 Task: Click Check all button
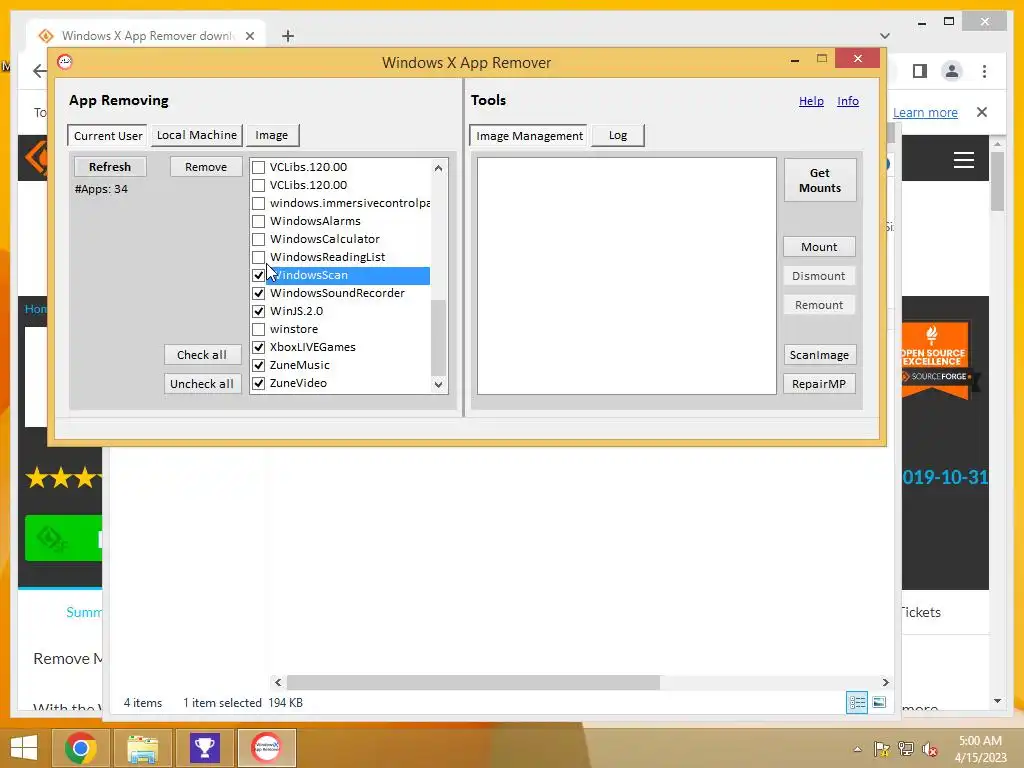(202, 355)
